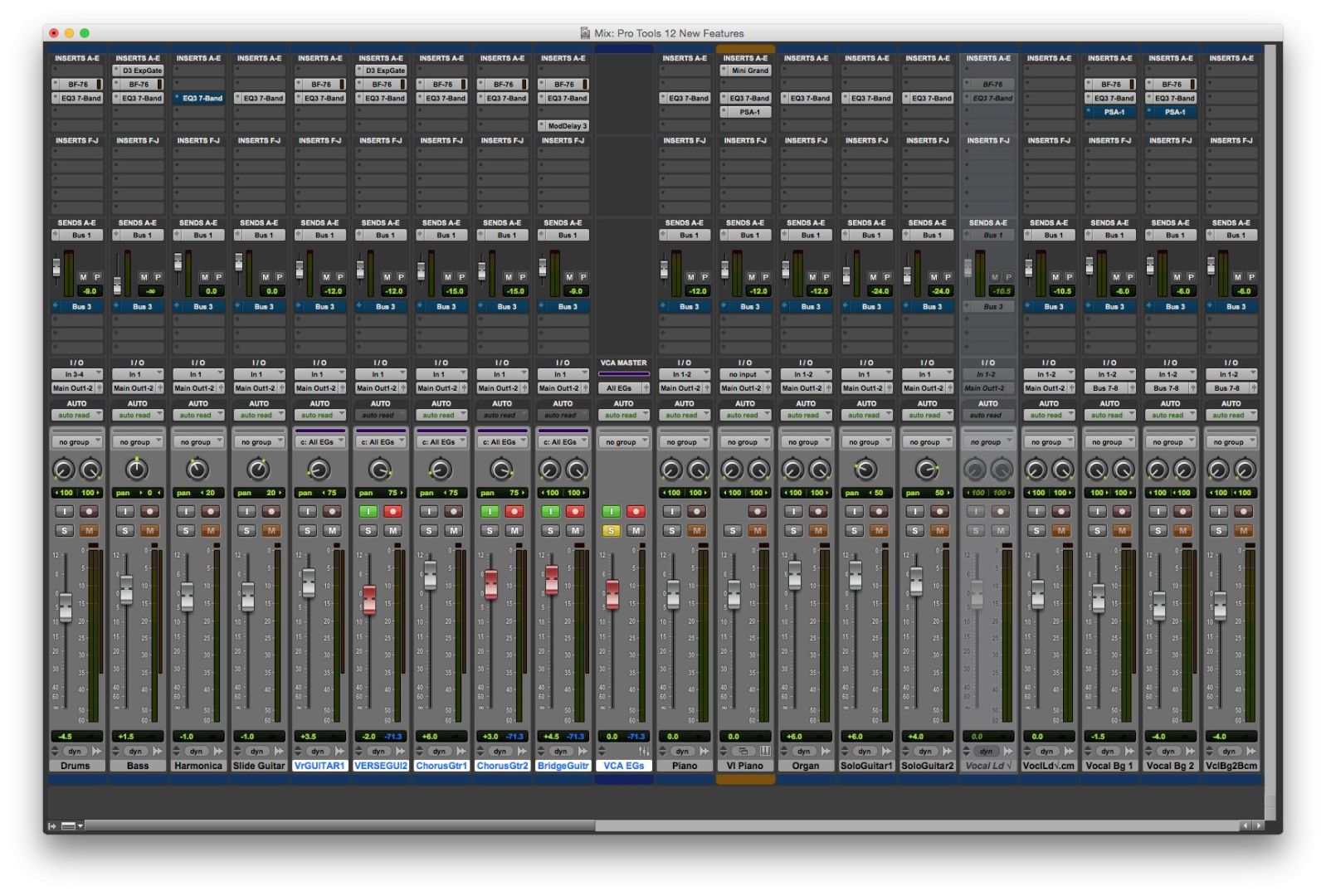The height and width of the screenshot is (896, 1326).
Task: Open the Drums 'dyn' voice selector
Action: (75, 751)
